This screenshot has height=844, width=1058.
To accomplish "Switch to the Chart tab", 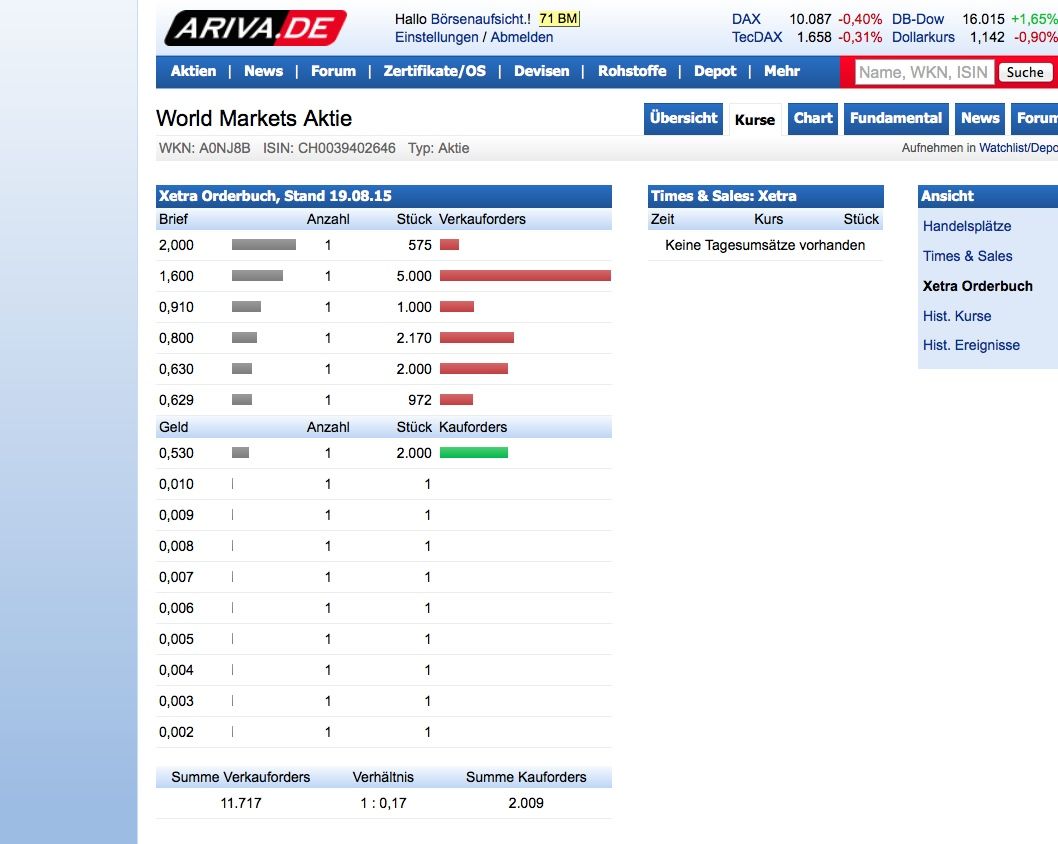I will [812, 118].
